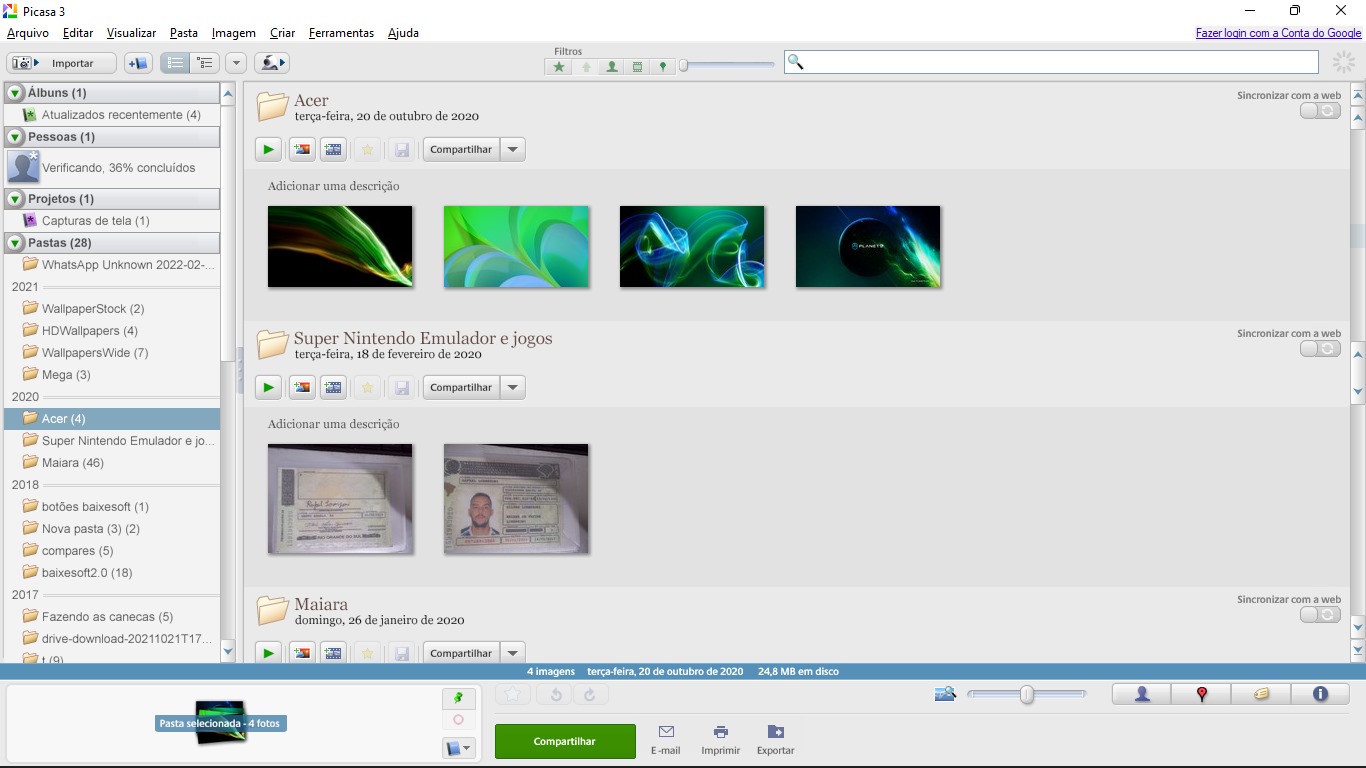Clear the photo tray with red circle
This screenshot has width=1366, height=768.
pyautogui.click(x=458, y=720)
